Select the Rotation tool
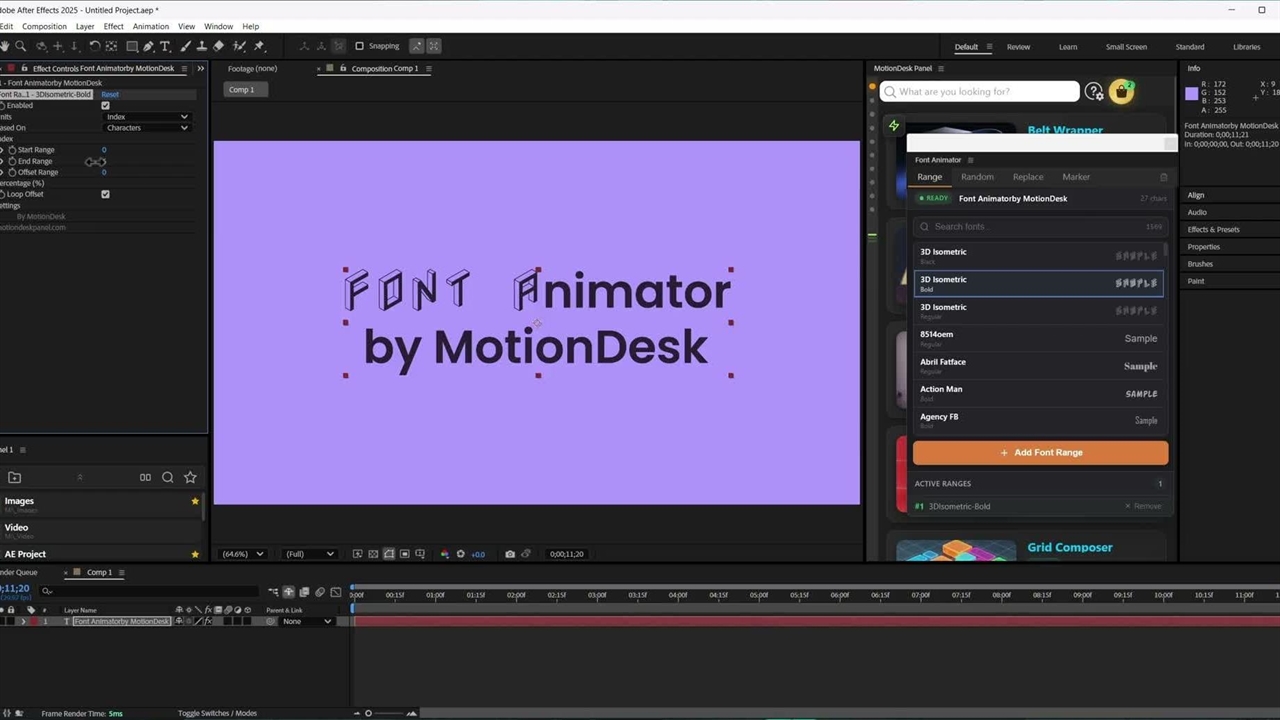1280x720 pixels. tap(94, 46)
